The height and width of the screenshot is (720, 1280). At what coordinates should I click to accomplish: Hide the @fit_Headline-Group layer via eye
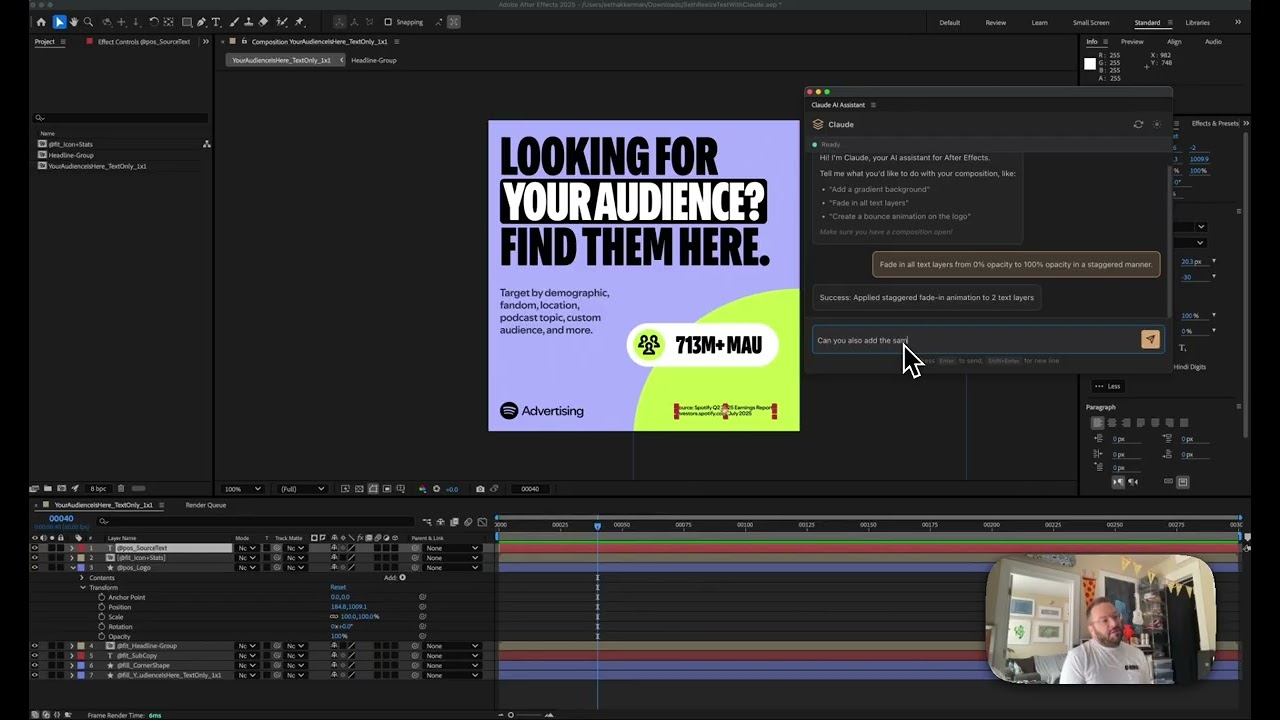pos(34,646)
